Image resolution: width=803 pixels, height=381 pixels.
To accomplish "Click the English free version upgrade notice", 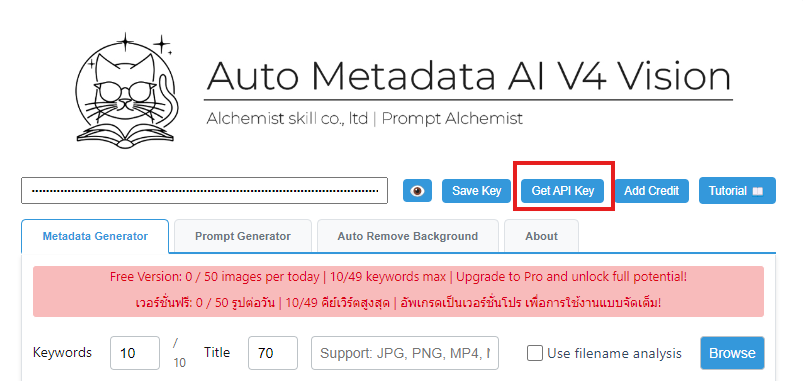I will point(398,277).
